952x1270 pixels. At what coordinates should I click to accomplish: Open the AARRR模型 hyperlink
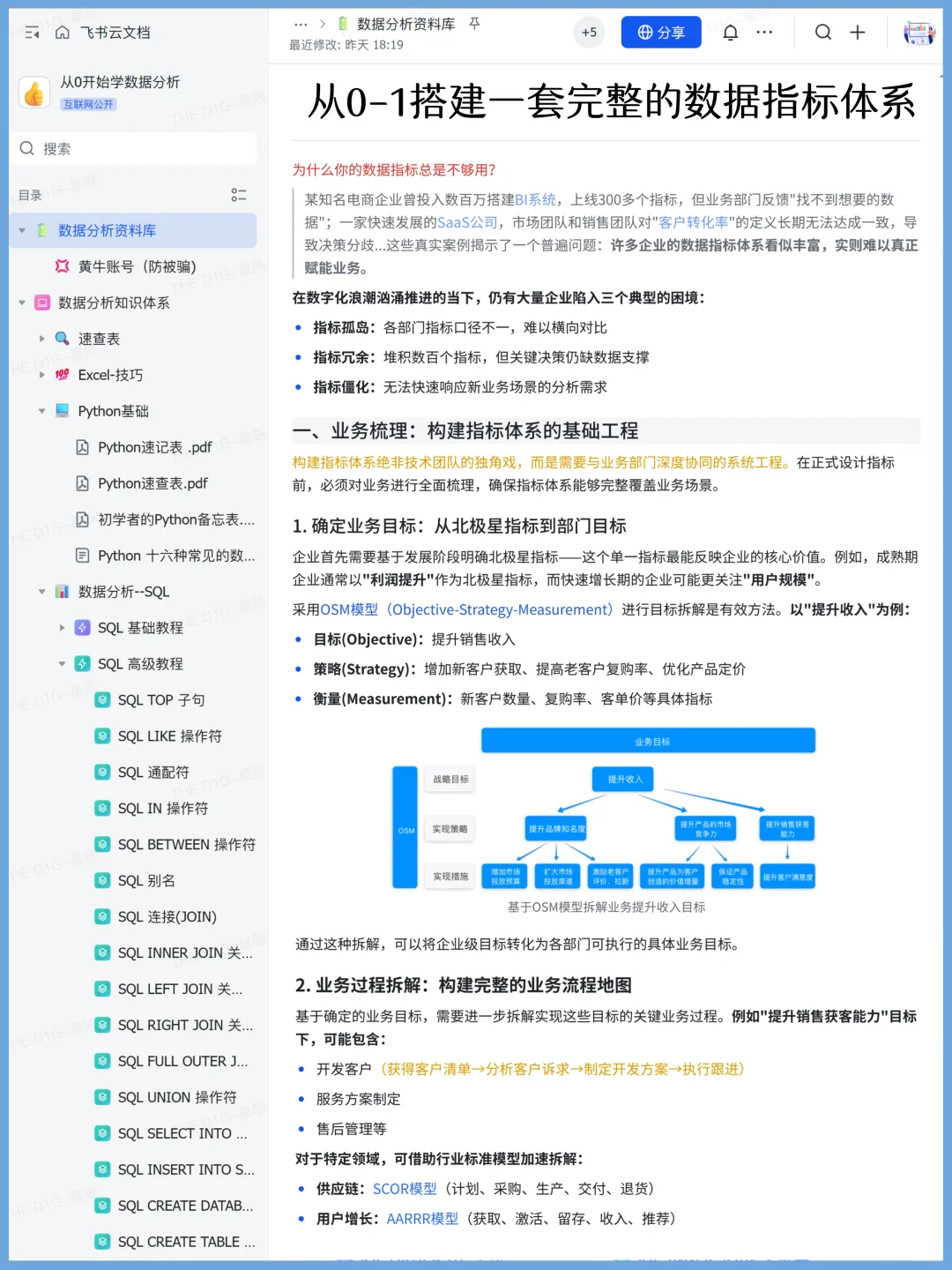(422, 1218)
